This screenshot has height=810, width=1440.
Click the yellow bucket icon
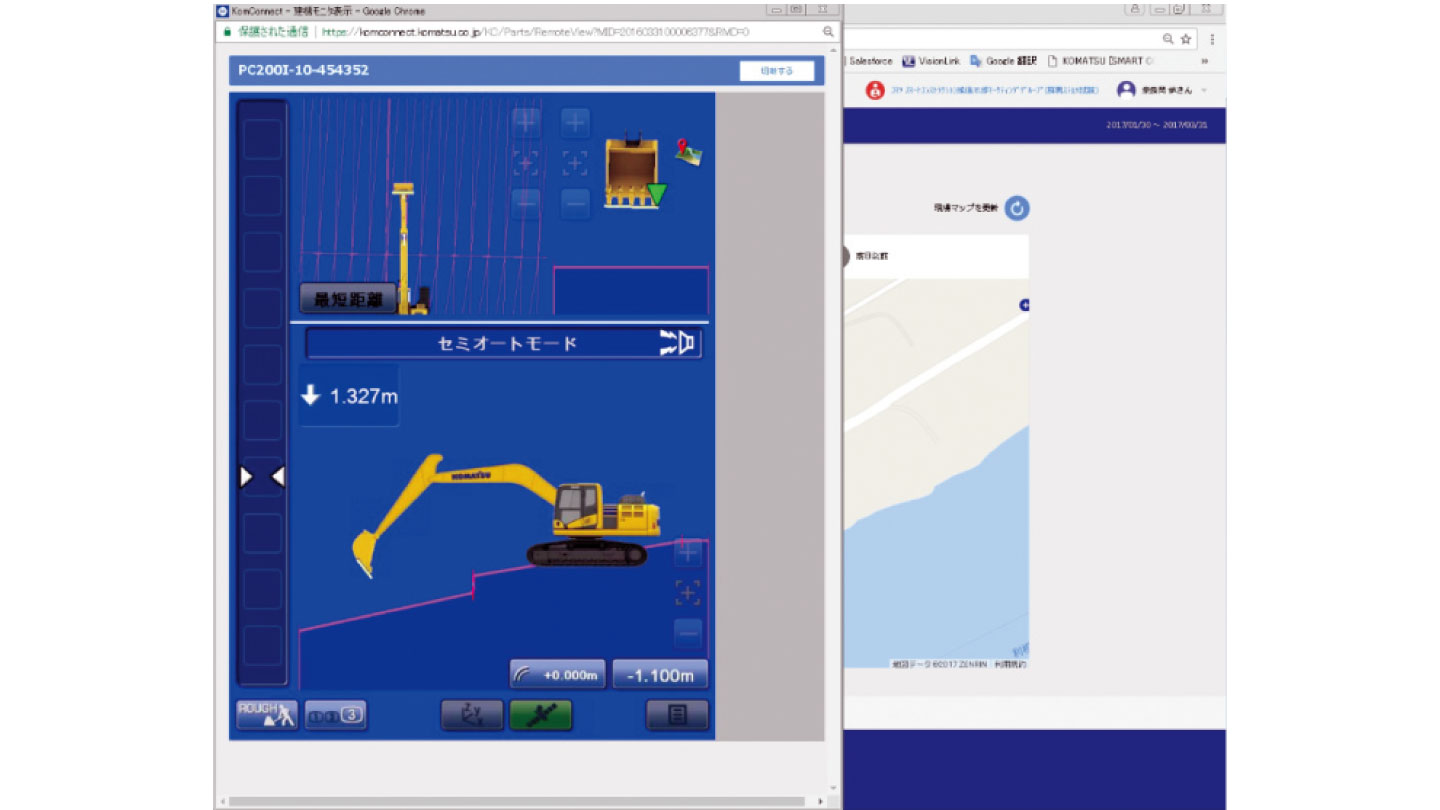[630, 172]
